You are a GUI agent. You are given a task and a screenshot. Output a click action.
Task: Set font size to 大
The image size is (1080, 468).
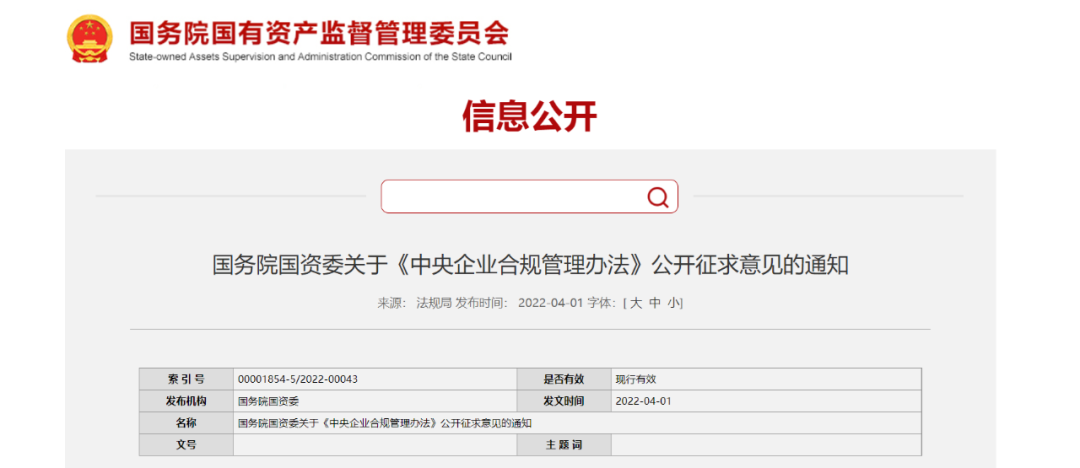point(635,303)
